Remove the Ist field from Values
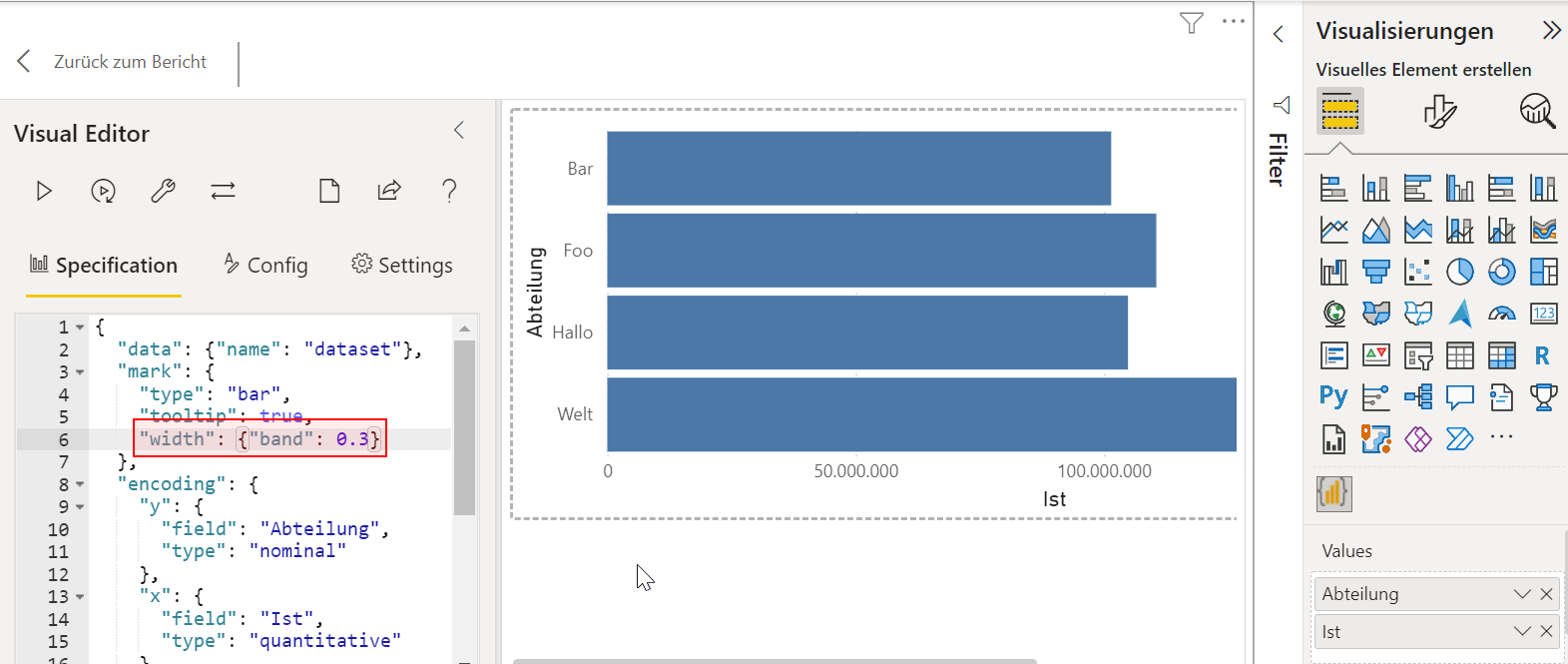The image size is (1568, 664). coord(1546,631)
